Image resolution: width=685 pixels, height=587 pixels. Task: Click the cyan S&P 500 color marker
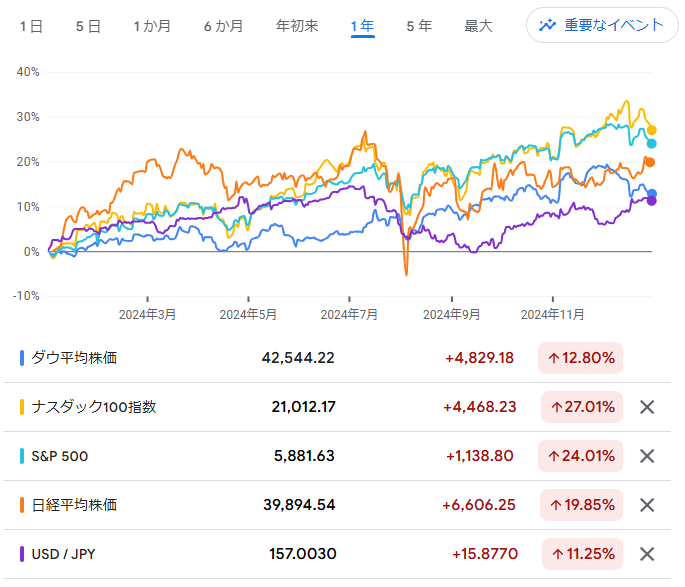[x=22, y=456]
